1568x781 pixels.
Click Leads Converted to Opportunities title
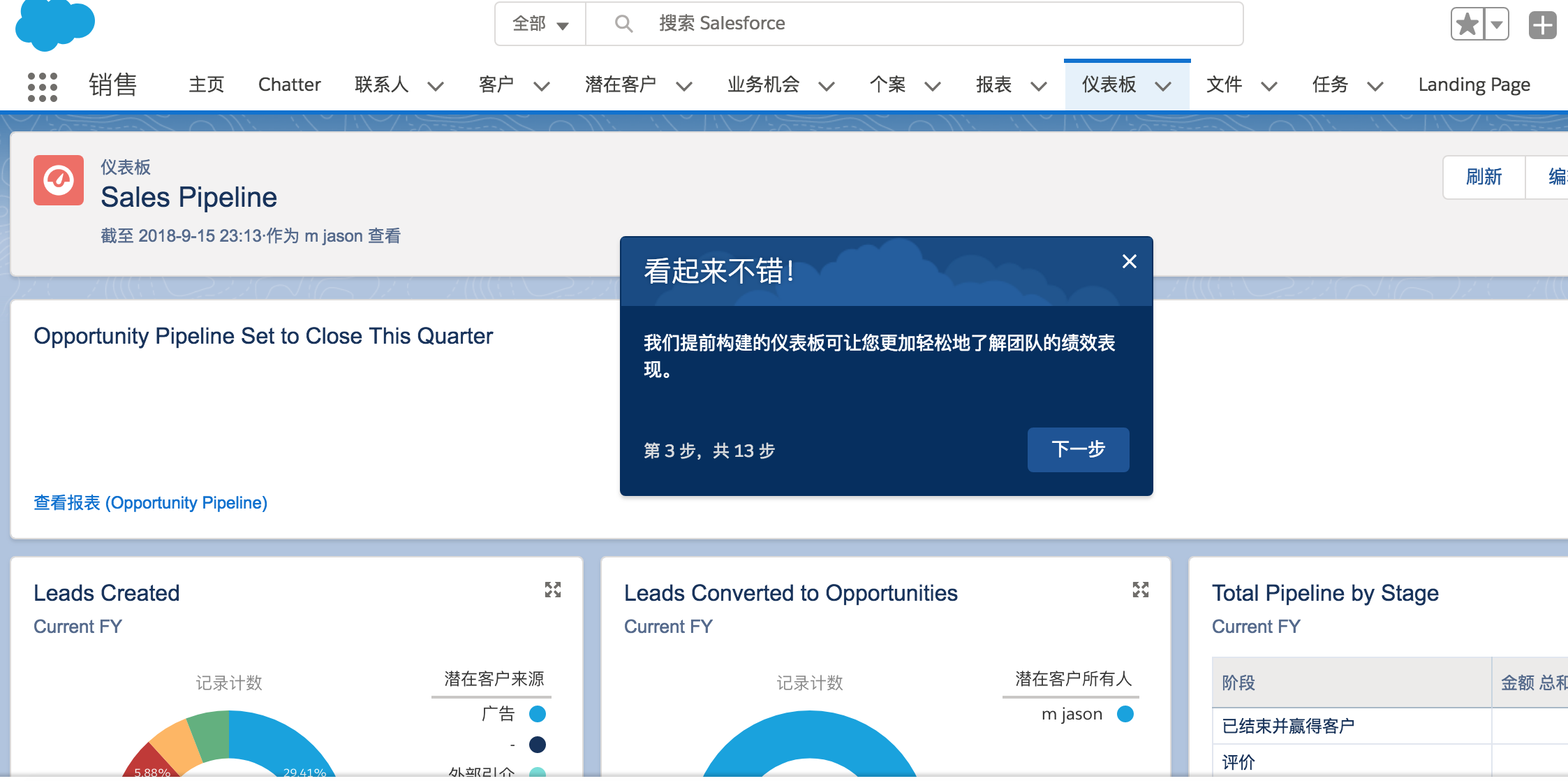tap(791, 593)
